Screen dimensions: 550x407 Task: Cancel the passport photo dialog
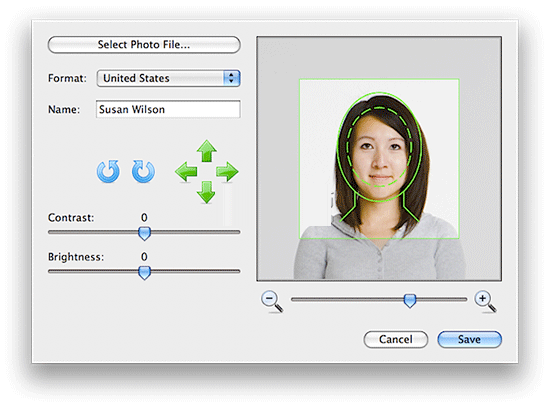tap(396, 339)
